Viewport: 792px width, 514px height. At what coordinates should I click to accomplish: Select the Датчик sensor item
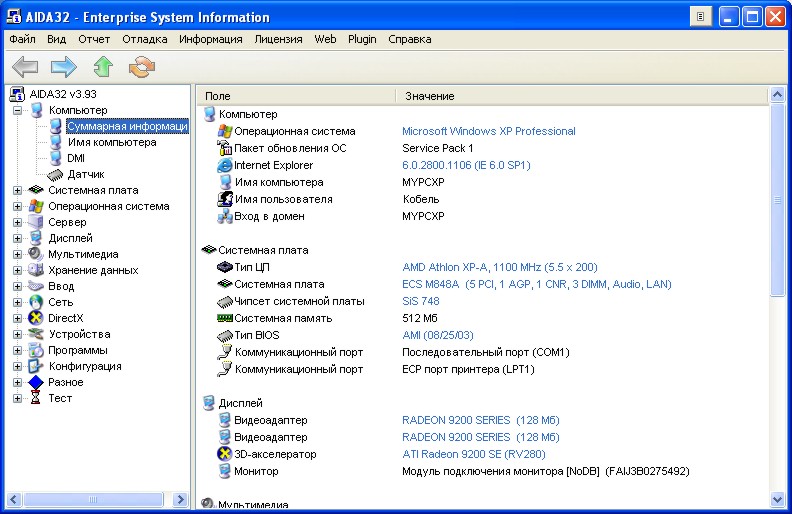click(x=85, y=174)
